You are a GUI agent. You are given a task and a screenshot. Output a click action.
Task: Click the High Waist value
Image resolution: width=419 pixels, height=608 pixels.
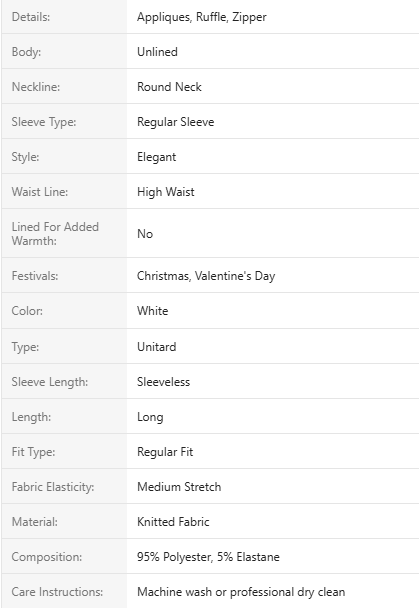(x=166, y=192)
